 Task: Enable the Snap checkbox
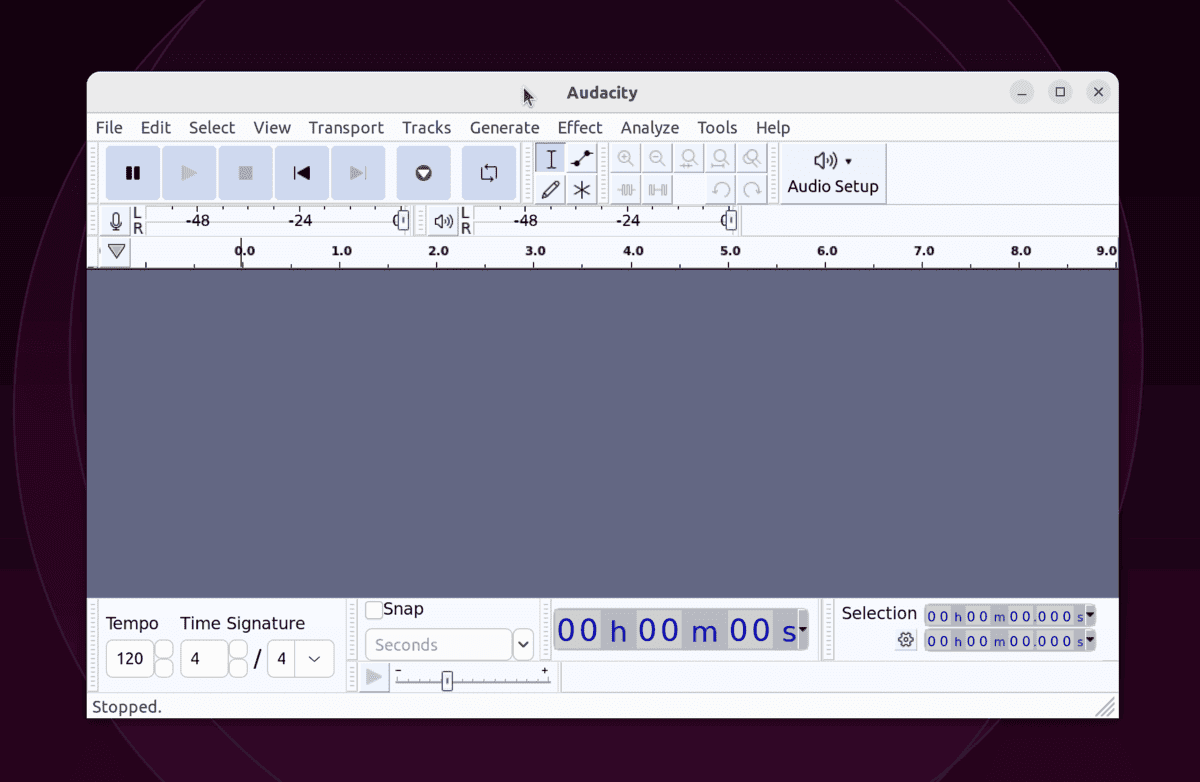[374, 610]
